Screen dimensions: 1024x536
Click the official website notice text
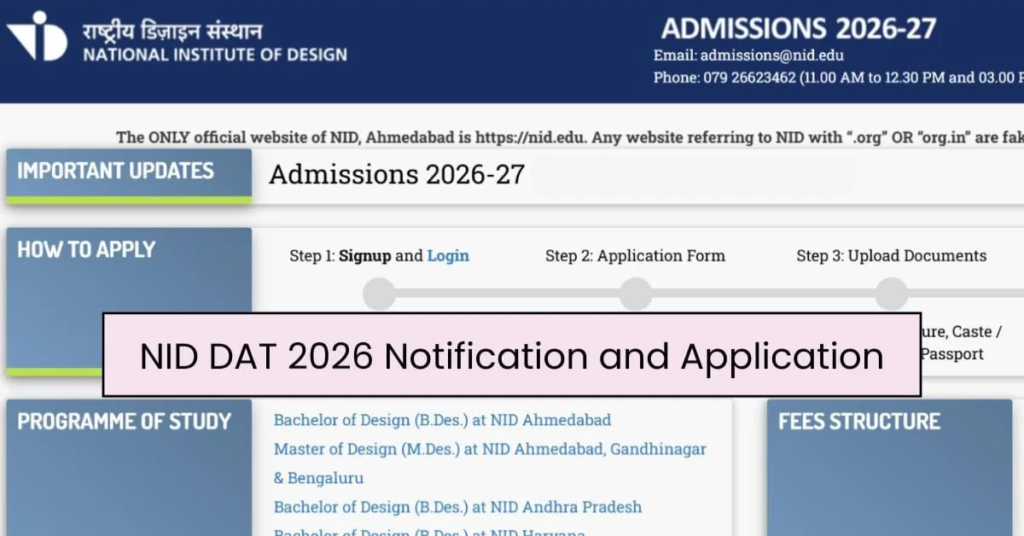pos(569,137)
